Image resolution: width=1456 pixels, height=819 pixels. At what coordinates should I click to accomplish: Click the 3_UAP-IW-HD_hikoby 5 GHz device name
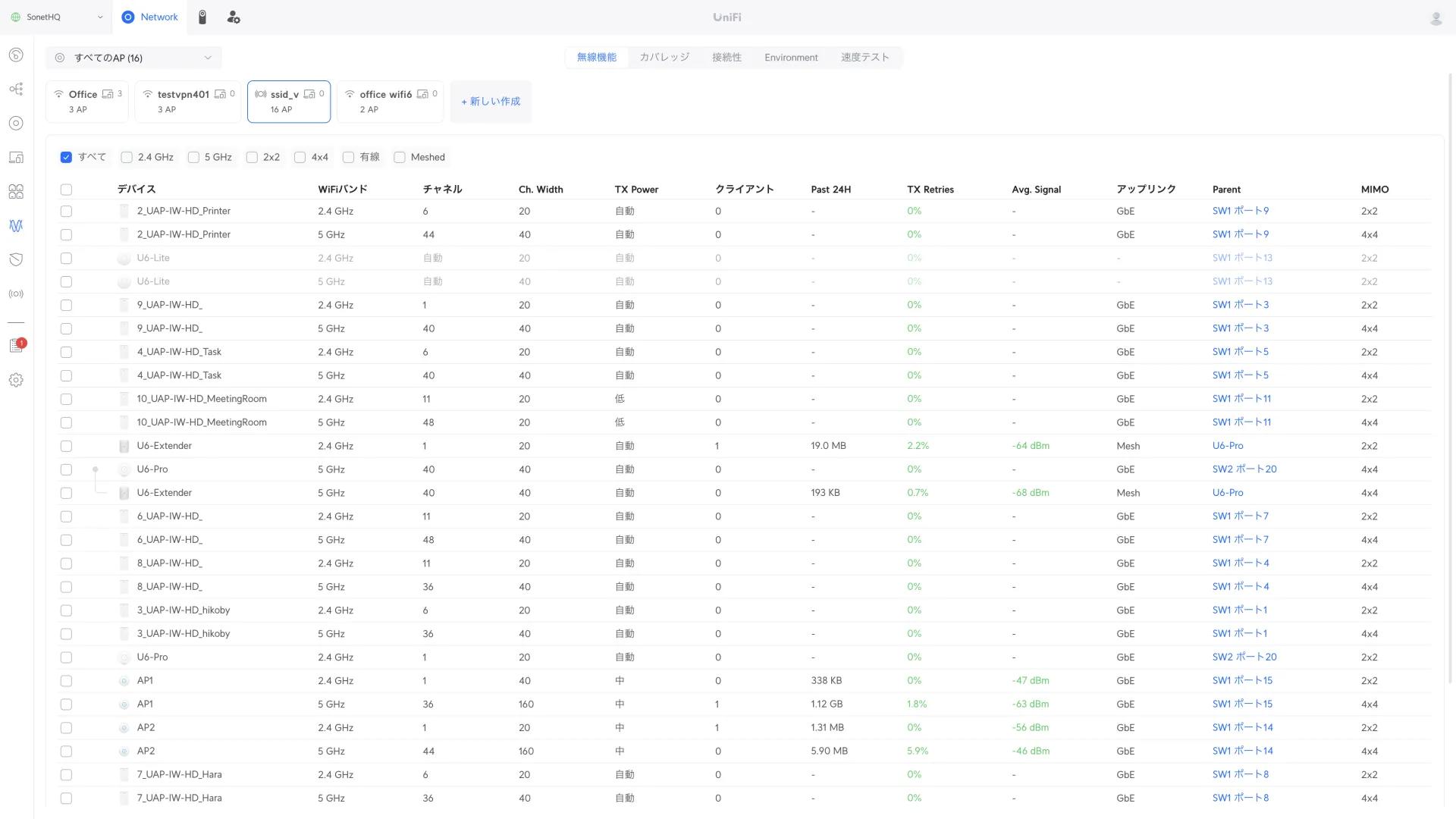(183, 634)
